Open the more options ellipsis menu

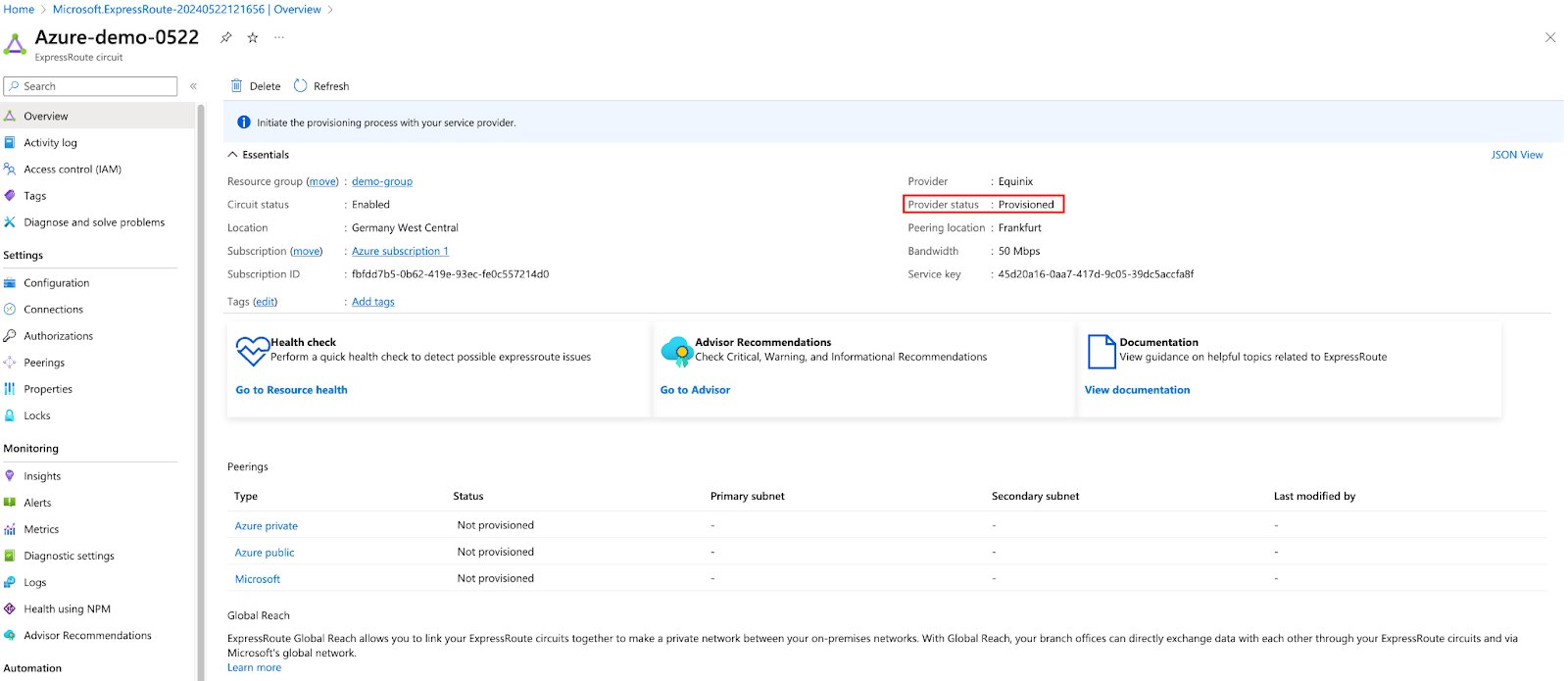(x=279, y=37)
